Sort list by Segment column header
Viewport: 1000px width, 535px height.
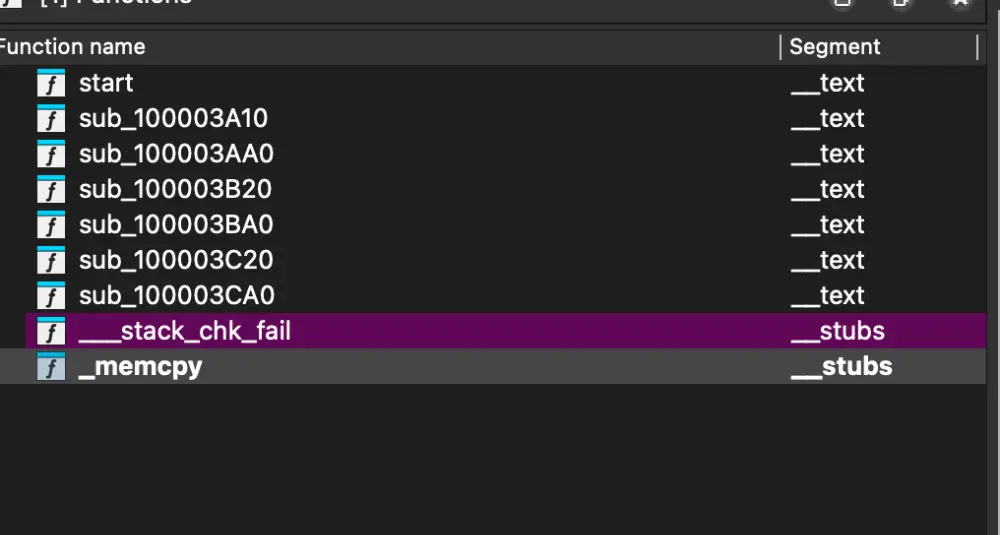point(835,47)
